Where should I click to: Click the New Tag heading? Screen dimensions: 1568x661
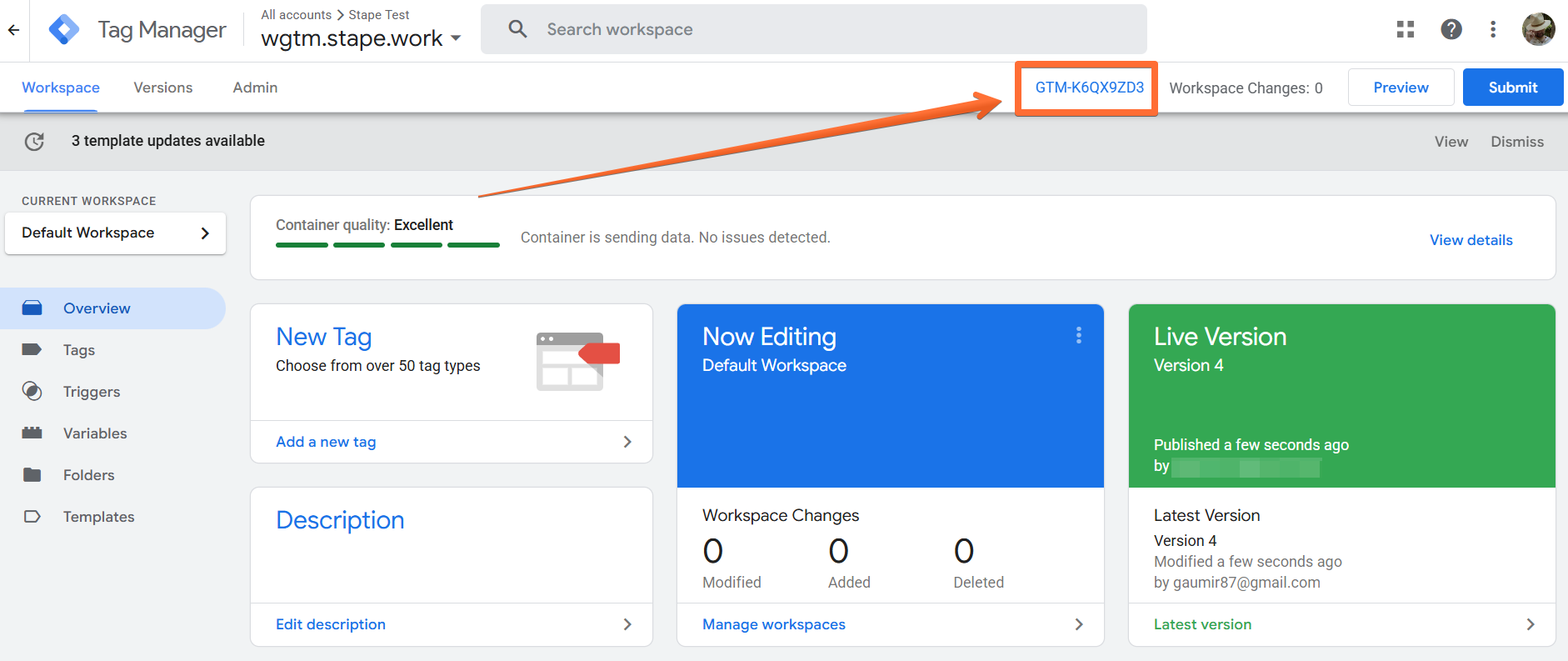tap(324, 337)
